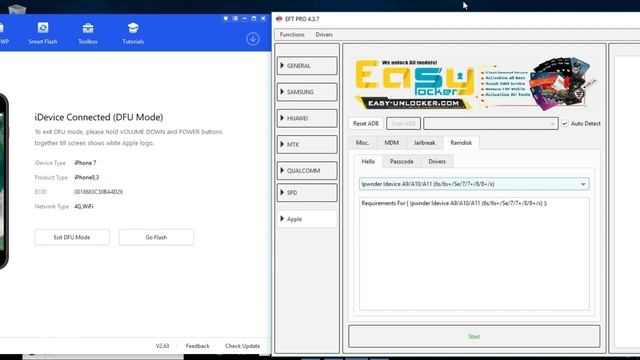This screenshot has height=360, width=640.
Task: Click Exit DFU Mode button
Action: click(72, 238)
